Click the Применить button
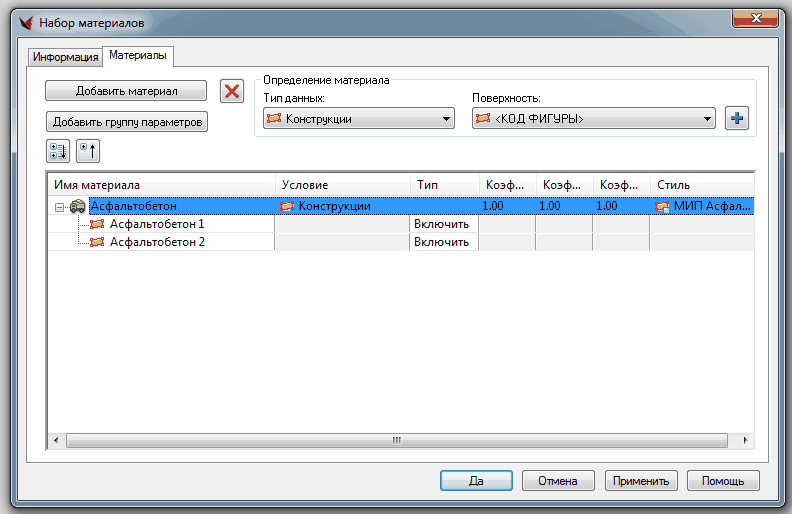Viewport: 792px width, 514px height. 642,481
